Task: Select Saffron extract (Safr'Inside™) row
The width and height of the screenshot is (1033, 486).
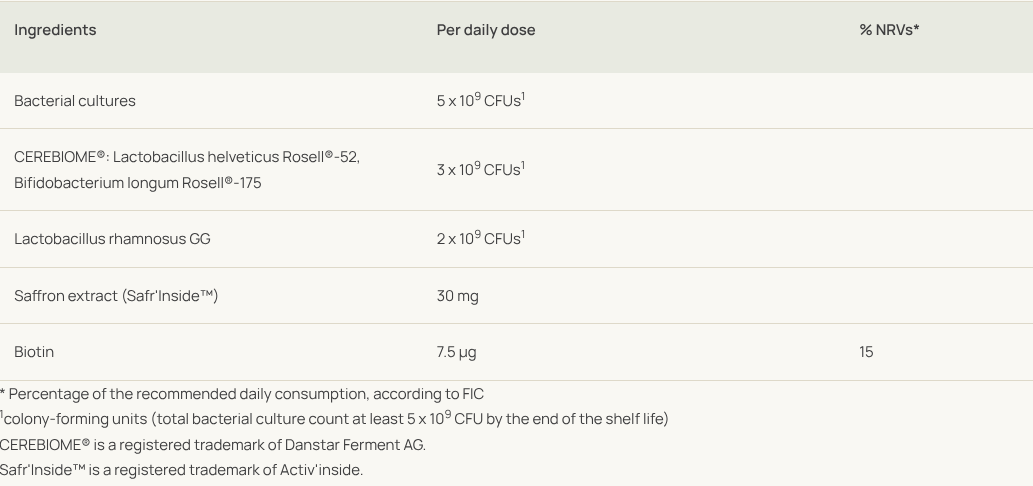Action: [116, 296]
